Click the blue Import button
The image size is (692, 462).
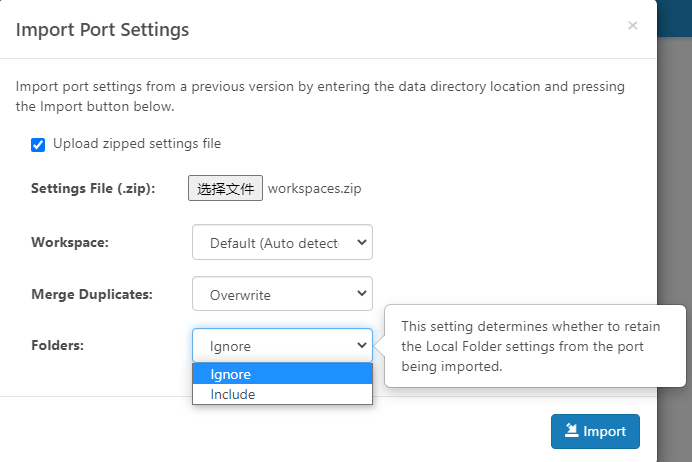pyautogui.click(x=595, y=431)
